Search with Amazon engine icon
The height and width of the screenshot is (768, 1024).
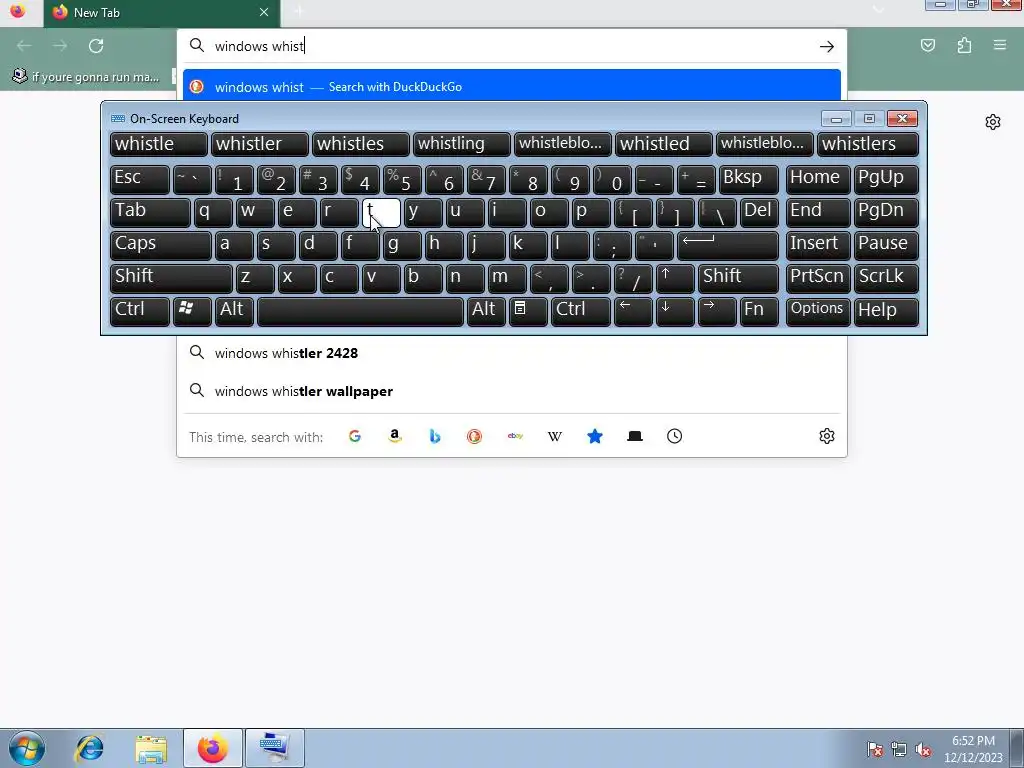[394, 436]
